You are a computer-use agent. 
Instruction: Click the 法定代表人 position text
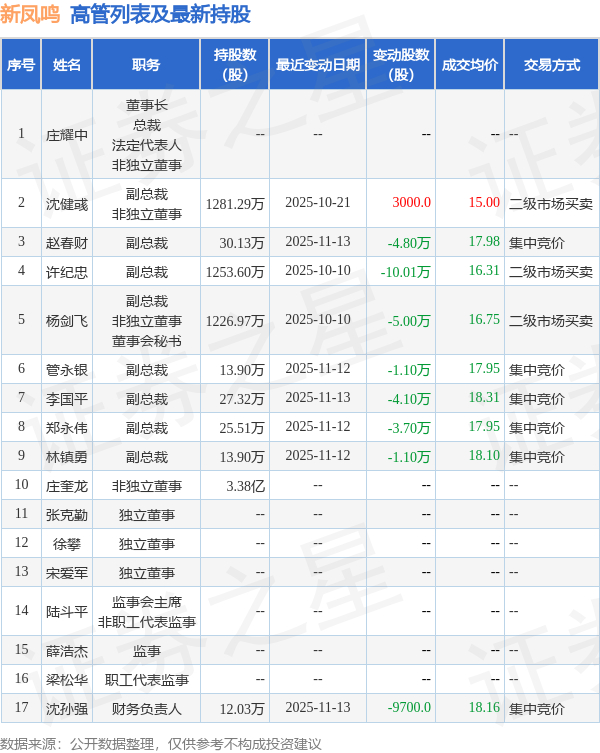(x=147, y=145)
